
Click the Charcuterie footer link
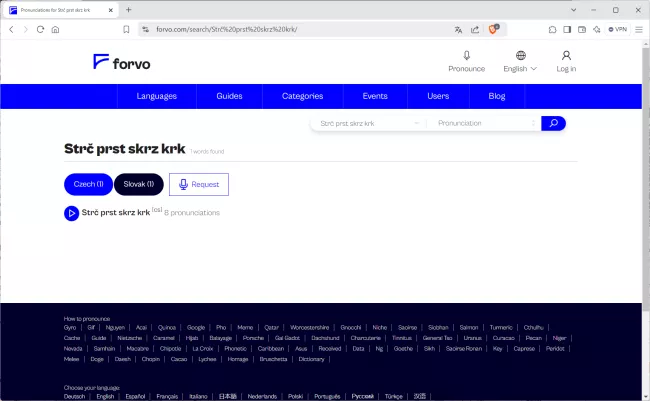[365, 338]
